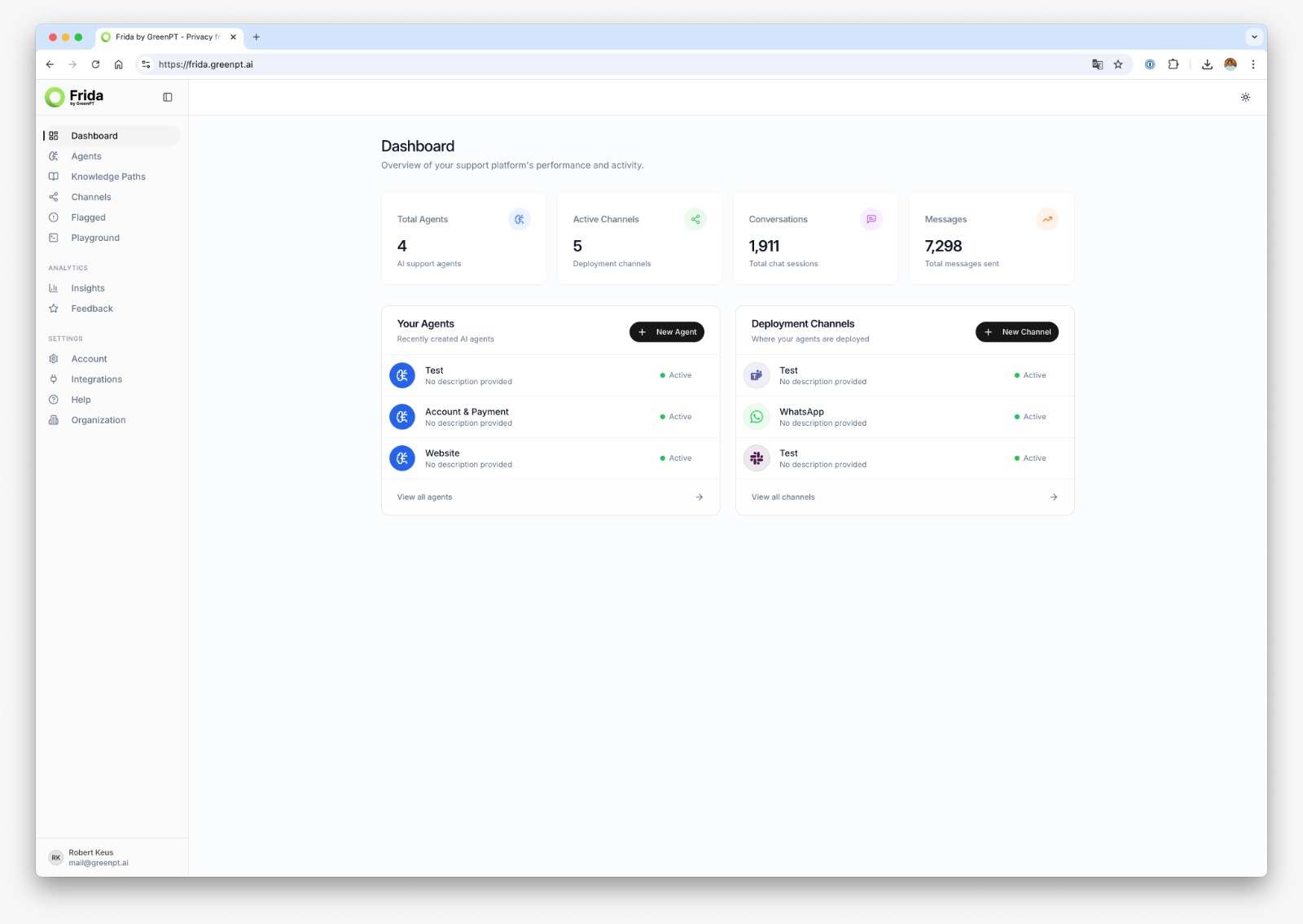Follow the View all agents link
The image size is (1303, 924).
pyautogui.click(x=424, y=497)
